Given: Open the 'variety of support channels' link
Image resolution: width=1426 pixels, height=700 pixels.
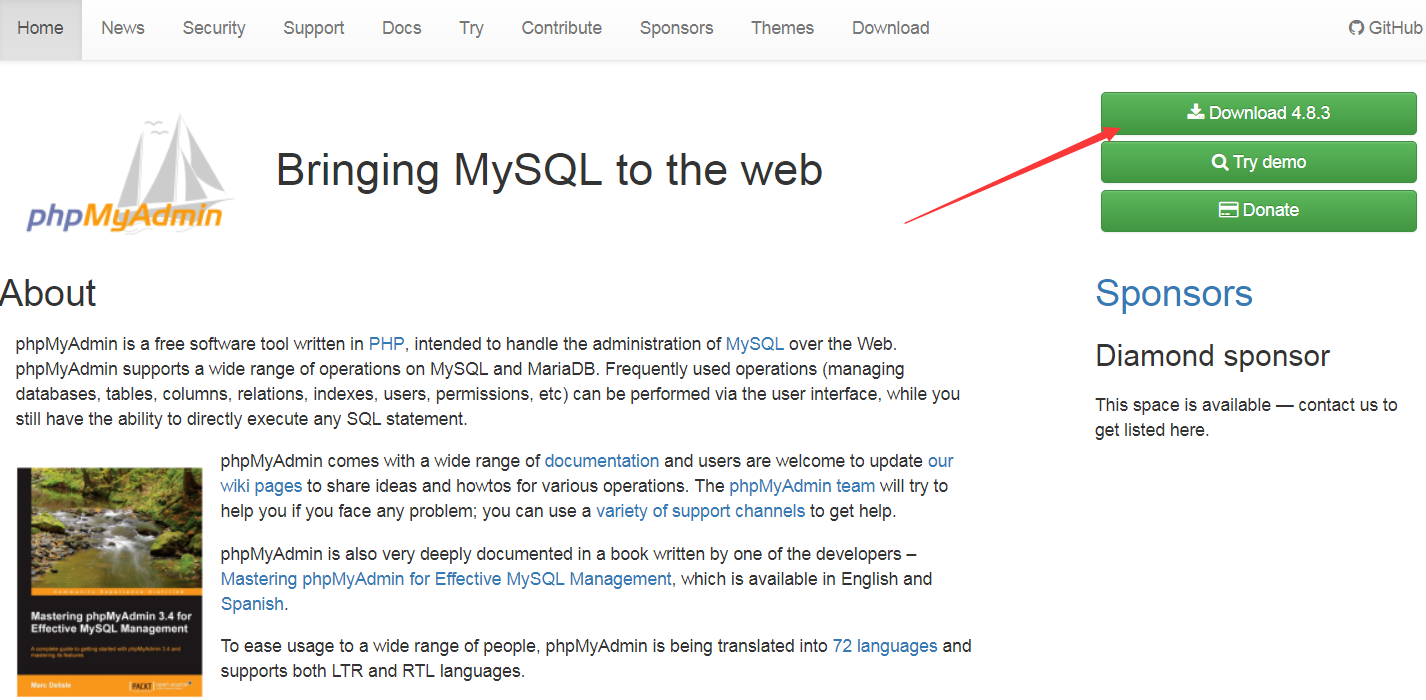Looking at the screenshot, I should tap(700, 511).
